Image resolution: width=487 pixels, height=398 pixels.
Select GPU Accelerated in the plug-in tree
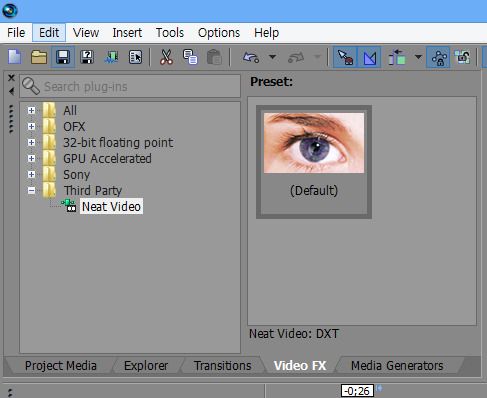coord(107,159)
